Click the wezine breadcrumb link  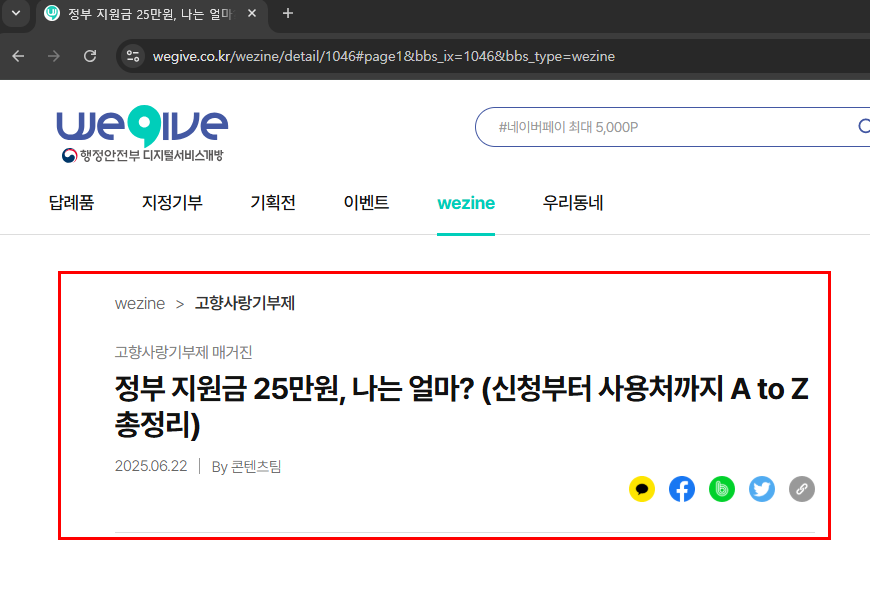pyautogui.click(x=141, y=303)
